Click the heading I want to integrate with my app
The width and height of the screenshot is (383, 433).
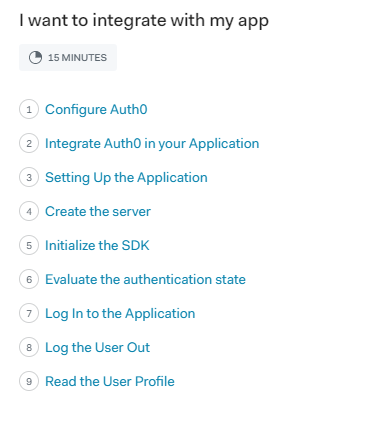point(144,21)
